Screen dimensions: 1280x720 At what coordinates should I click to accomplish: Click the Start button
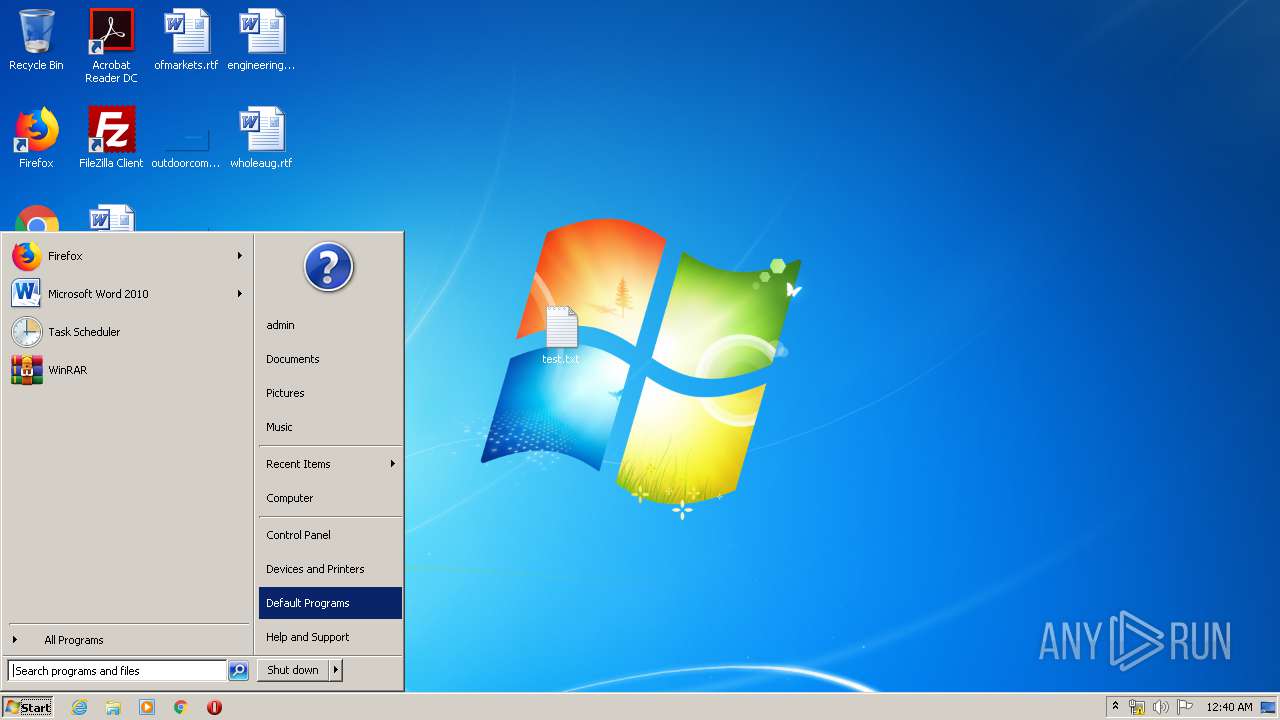(28, 707)
